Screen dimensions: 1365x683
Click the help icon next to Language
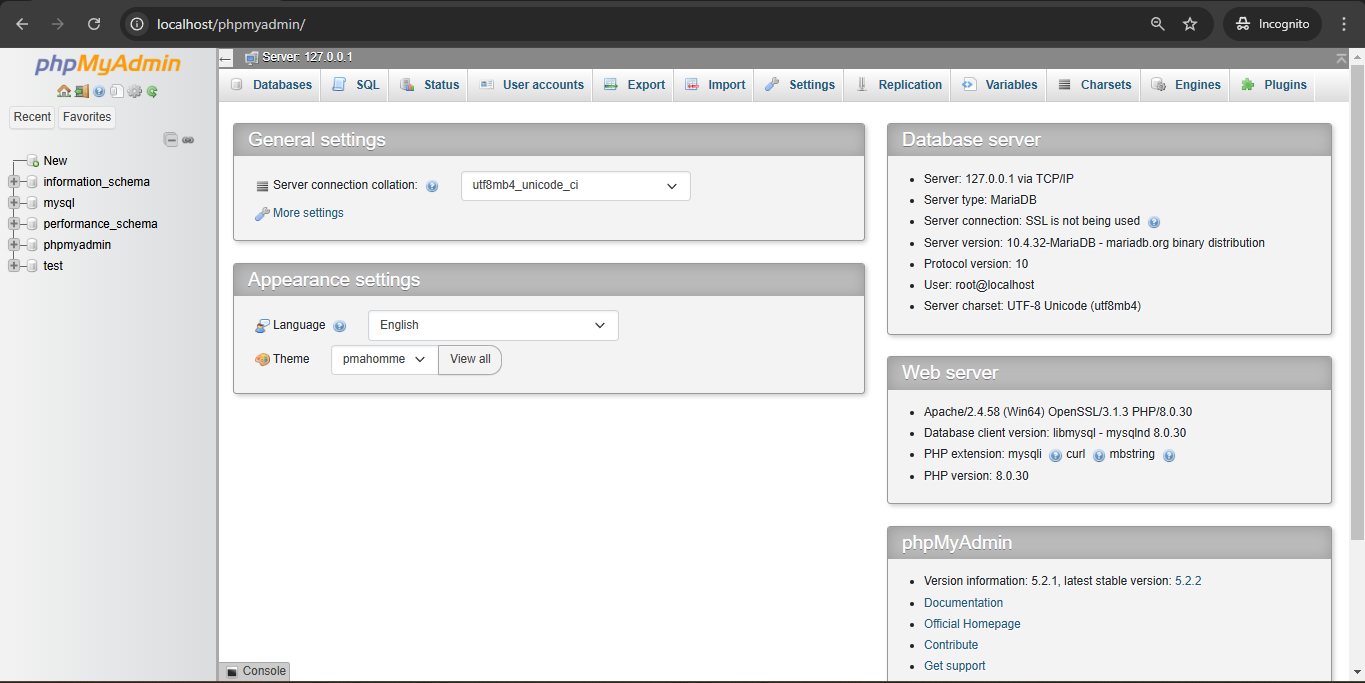coord(339,326)
